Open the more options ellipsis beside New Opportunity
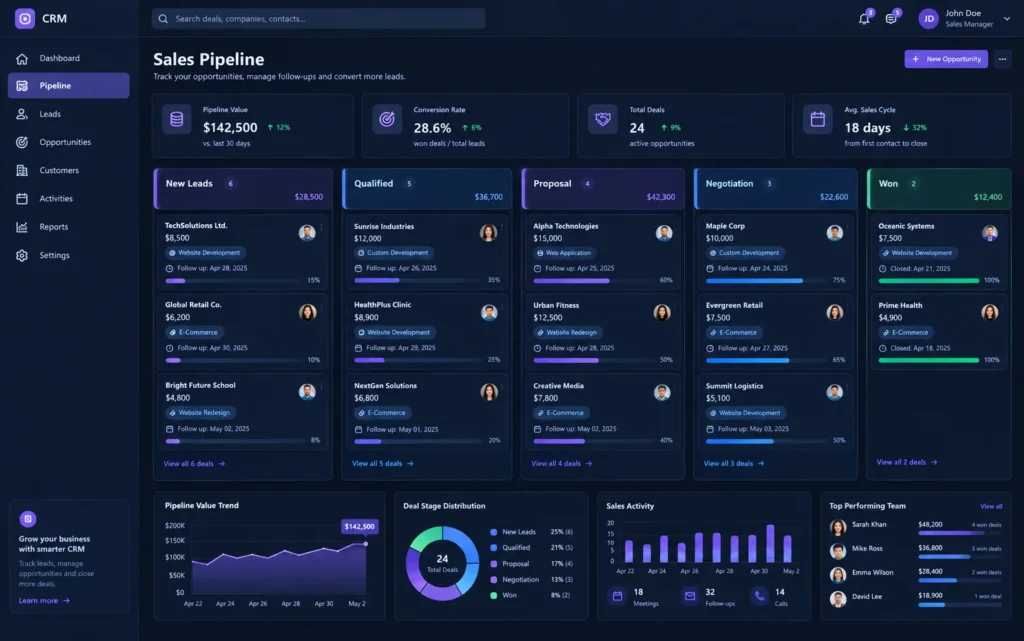 point(1002,59)
